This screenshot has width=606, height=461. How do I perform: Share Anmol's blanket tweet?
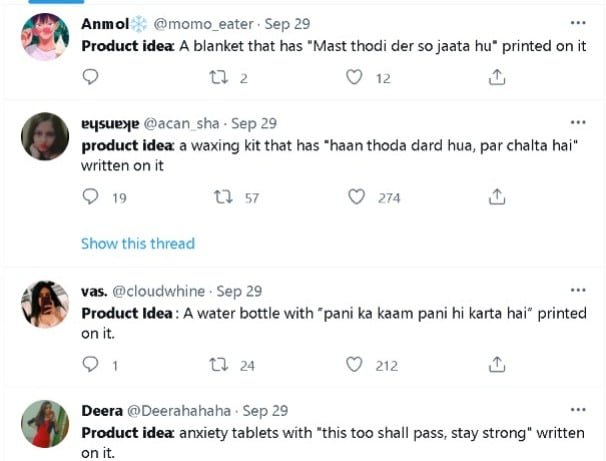497,77
